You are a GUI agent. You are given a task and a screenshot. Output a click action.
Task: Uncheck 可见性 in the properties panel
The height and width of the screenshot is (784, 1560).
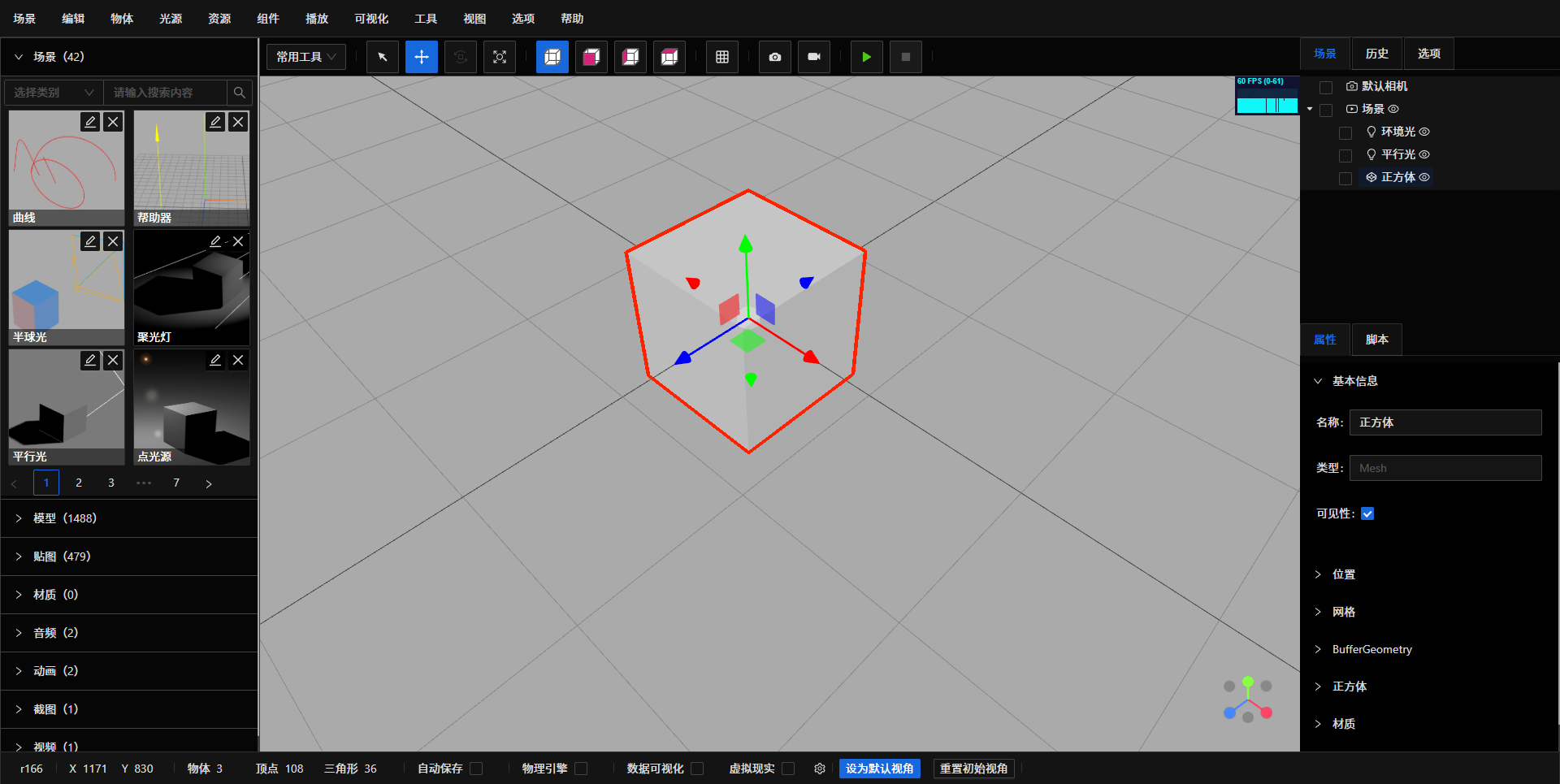(x=1367, y=513)
